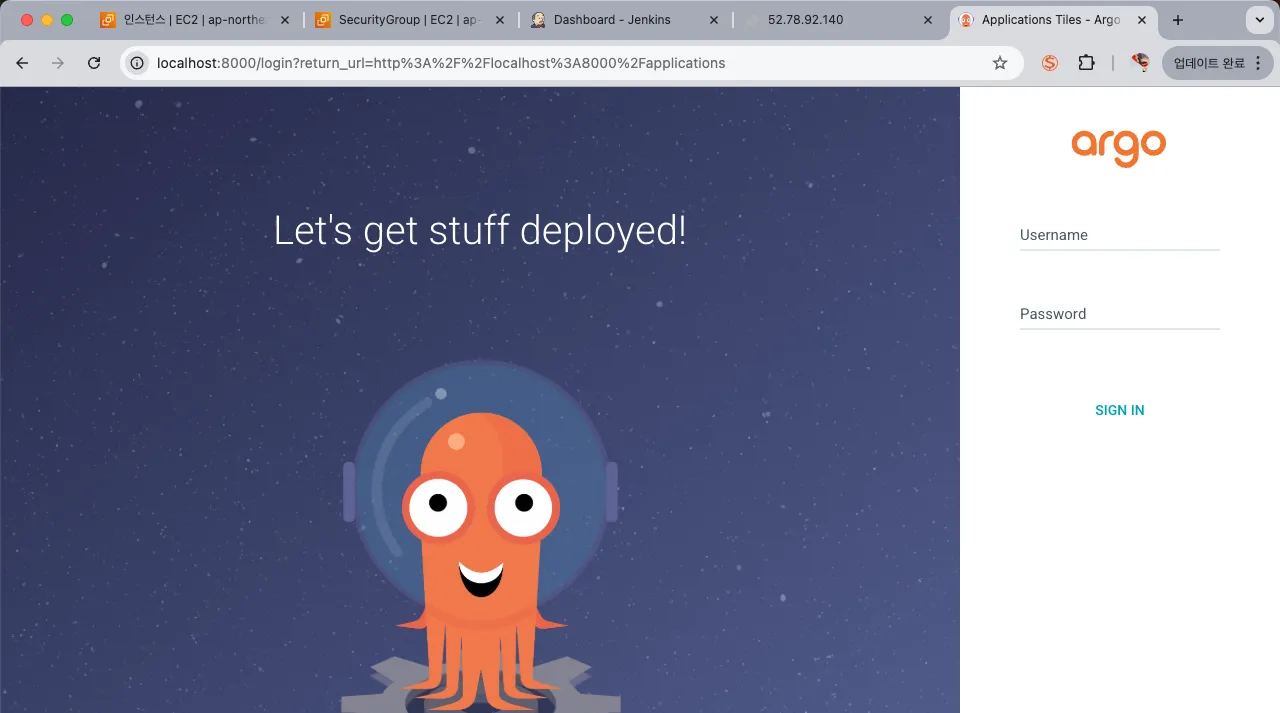The height and width of the screenshot is (713, 1280).
Task: Open the Extensions puzzle icon
Action: click(x=1086, y=63)
